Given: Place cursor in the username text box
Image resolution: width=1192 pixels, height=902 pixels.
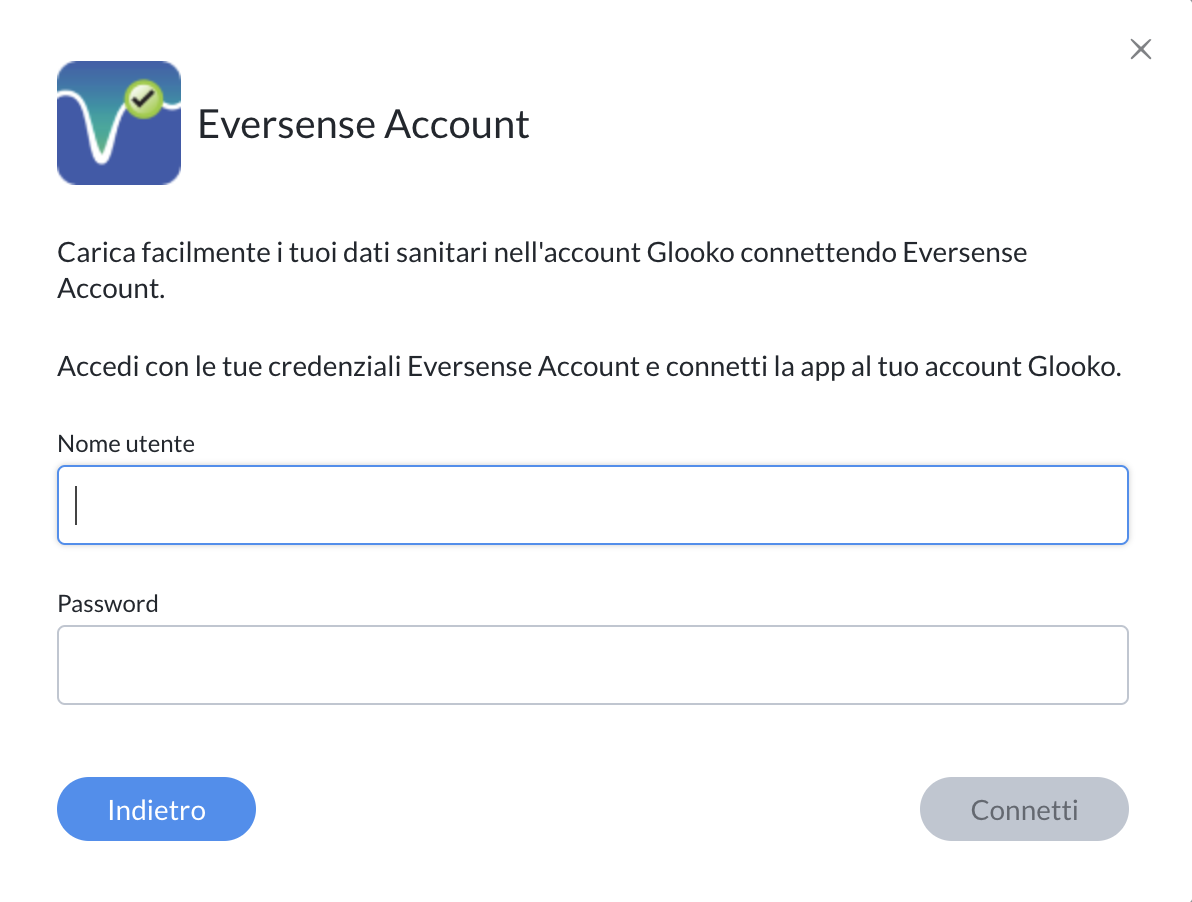Looking at the screenshot, I should point(593,505).
